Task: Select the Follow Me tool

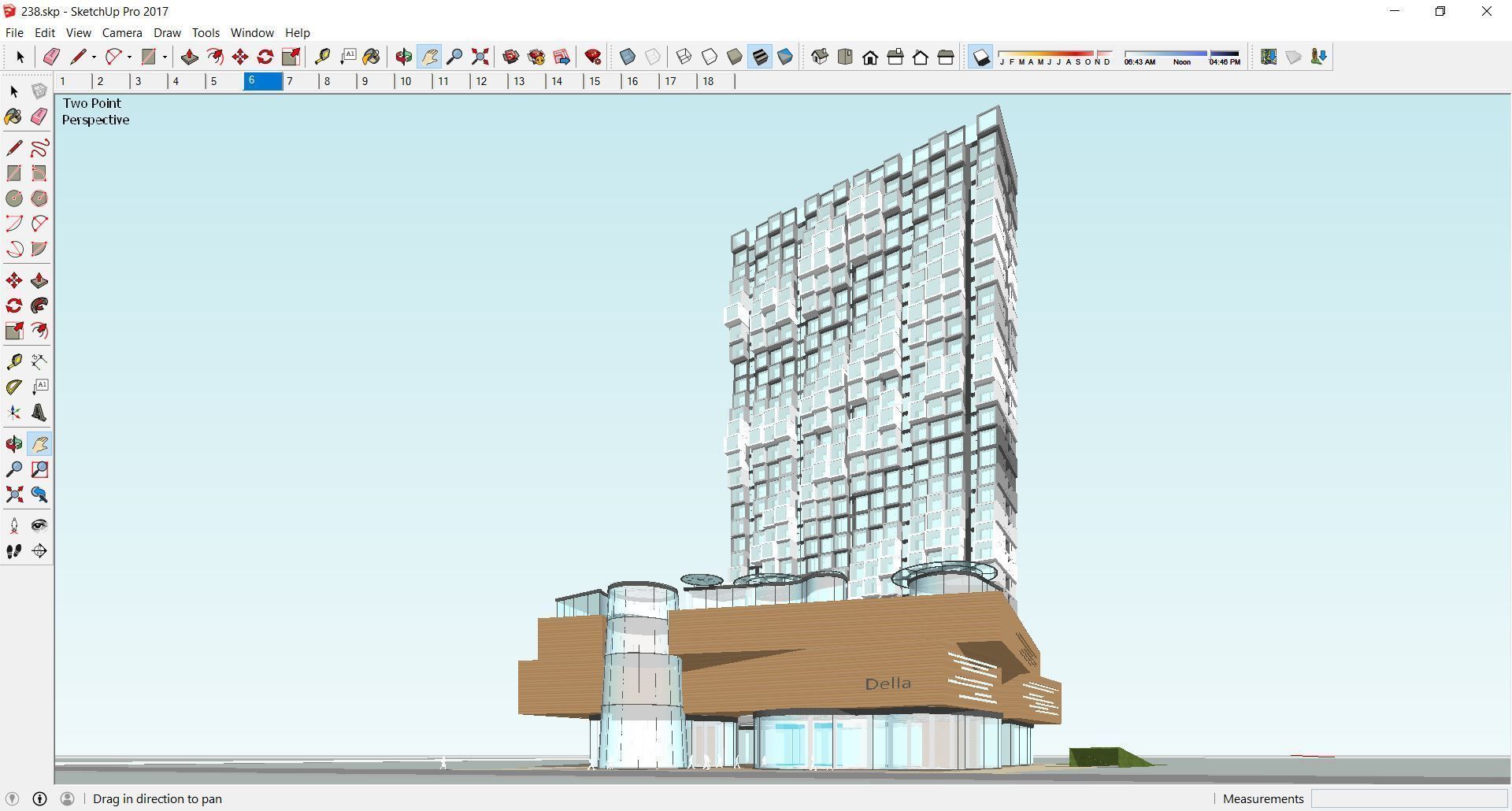Action: (39, 306)
